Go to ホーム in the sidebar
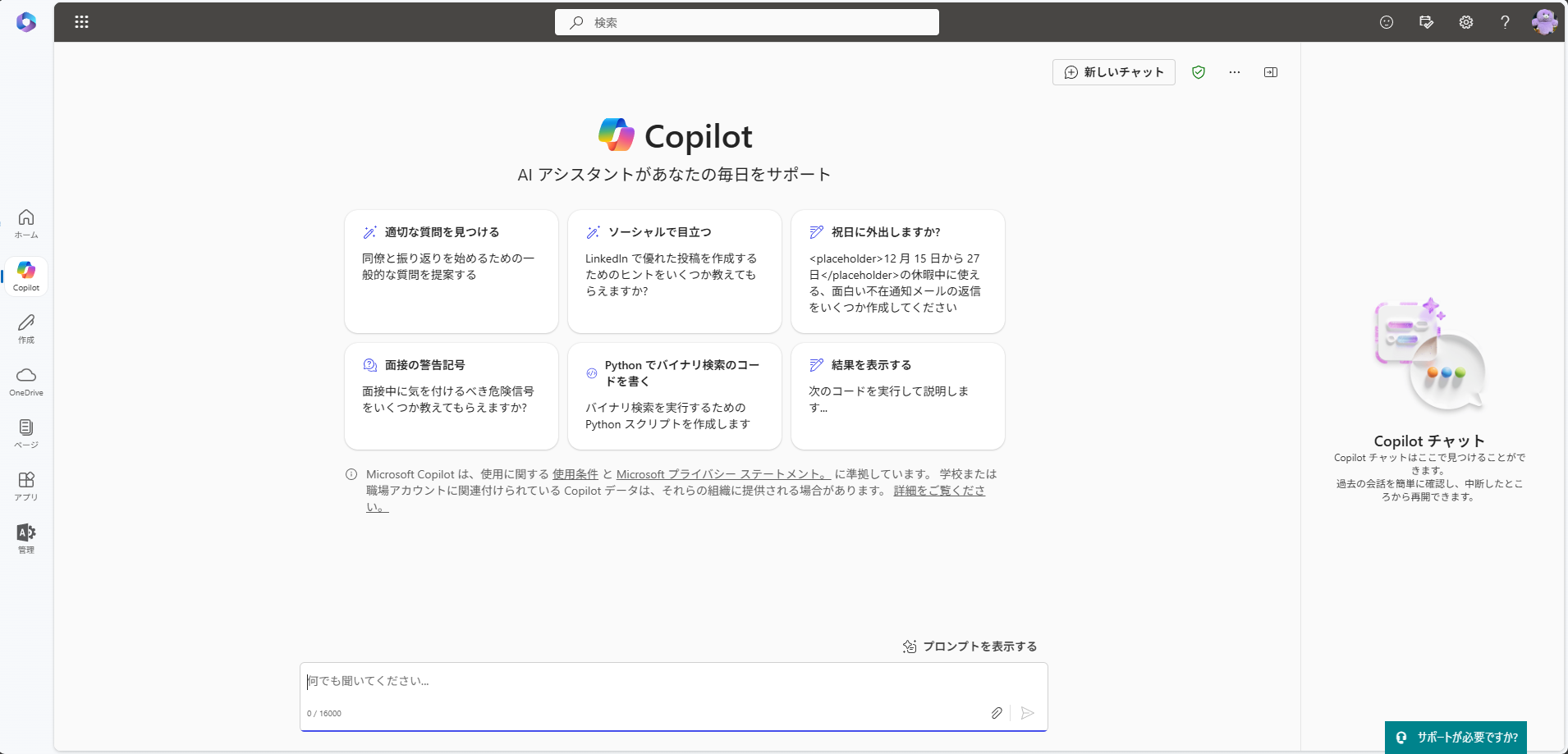1568x754 pixels. pos(26,223)
